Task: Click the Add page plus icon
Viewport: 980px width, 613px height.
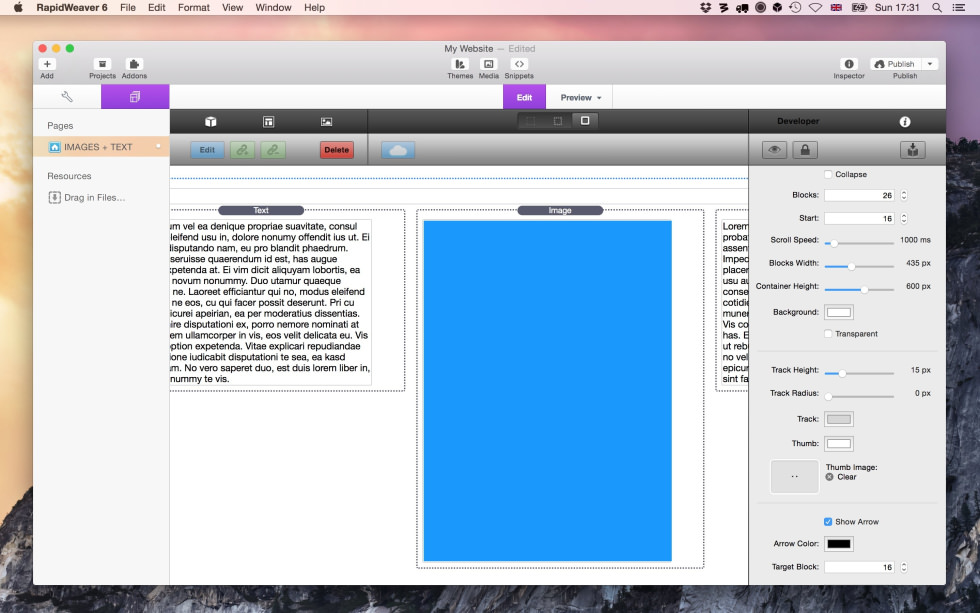Action: point(47,64)
